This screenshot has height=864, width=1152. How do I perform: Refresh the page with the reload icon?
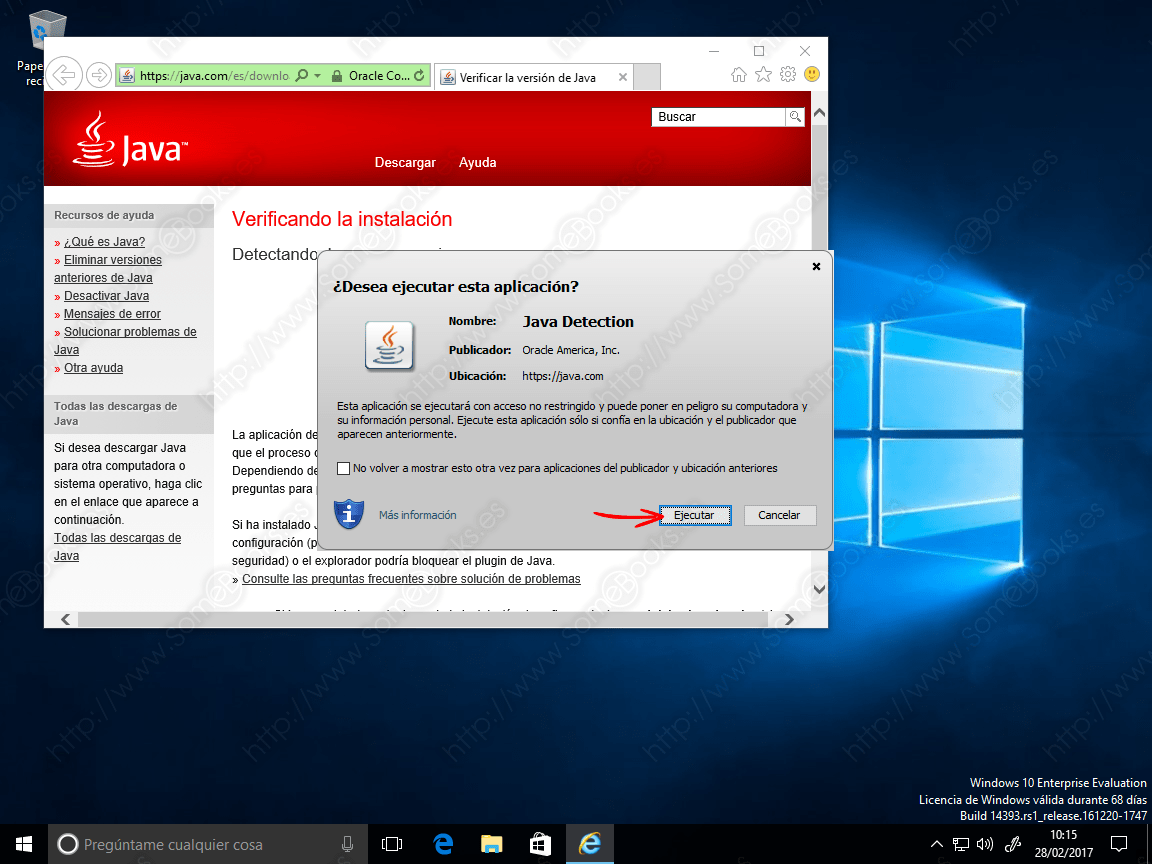[x=419, y=76]
